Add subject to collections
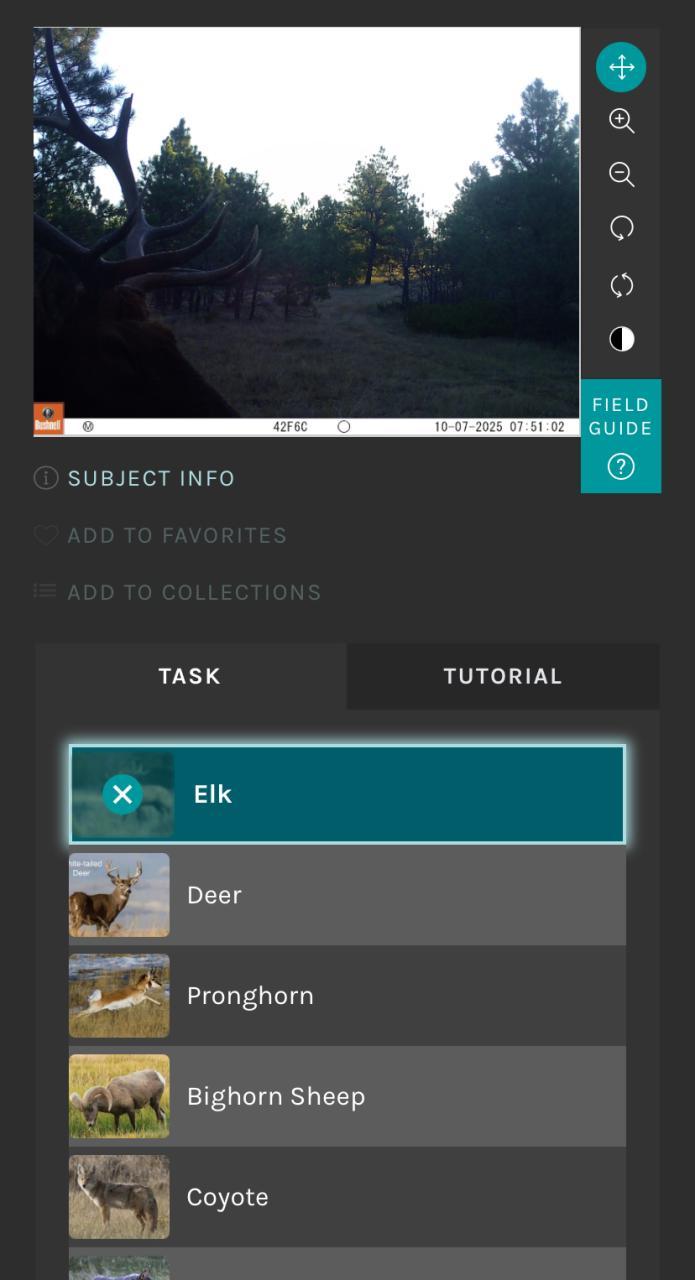 (x=178, y=592)
